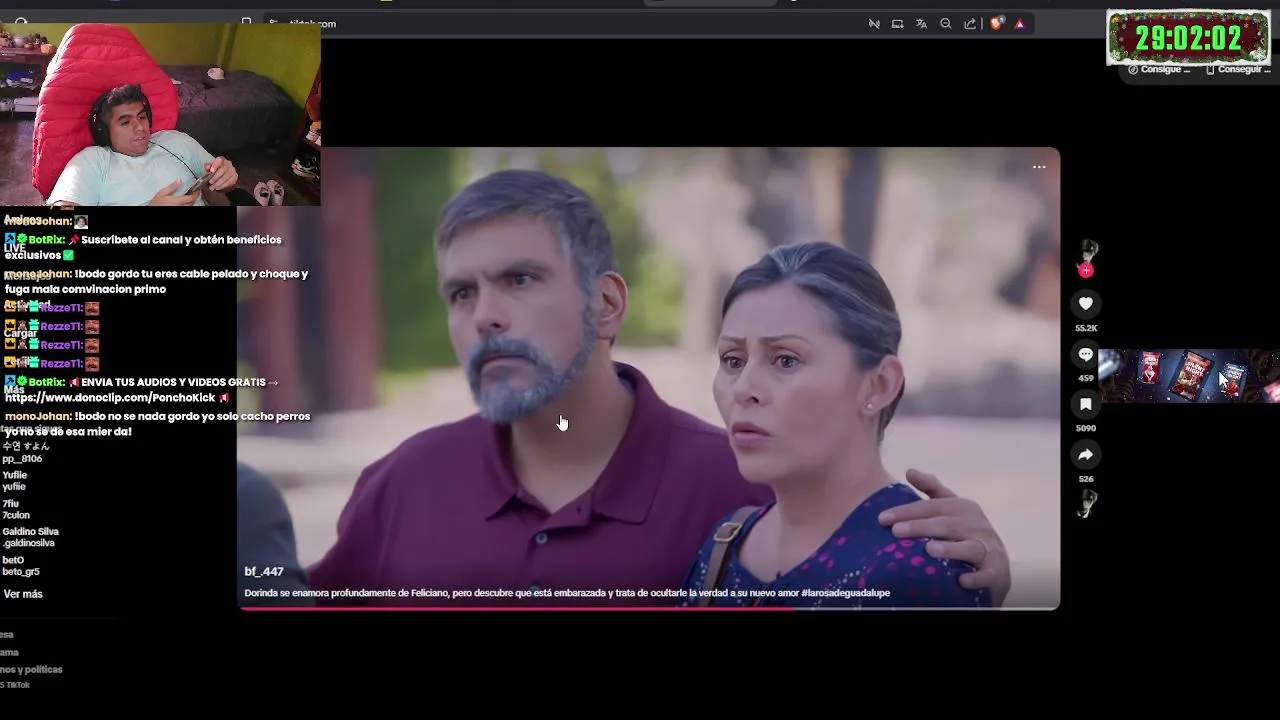The image size is (1280, 720).
Task: Click the donoclip.com/PonchoKick link in chat
Action: 110,398
